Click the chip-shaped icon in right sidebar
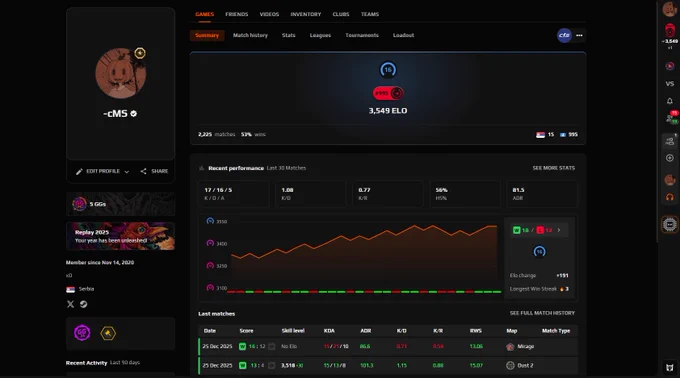This screenshot has width=680, height=378. click(670, 225)
